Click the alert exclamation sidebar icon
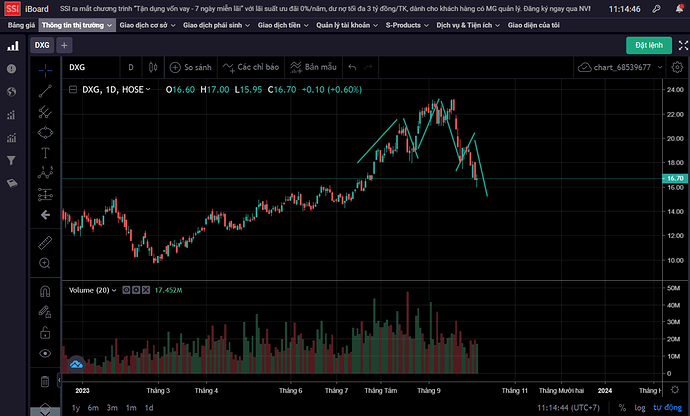The width and height of the screenshot is (690, 416). pos(11,69)
